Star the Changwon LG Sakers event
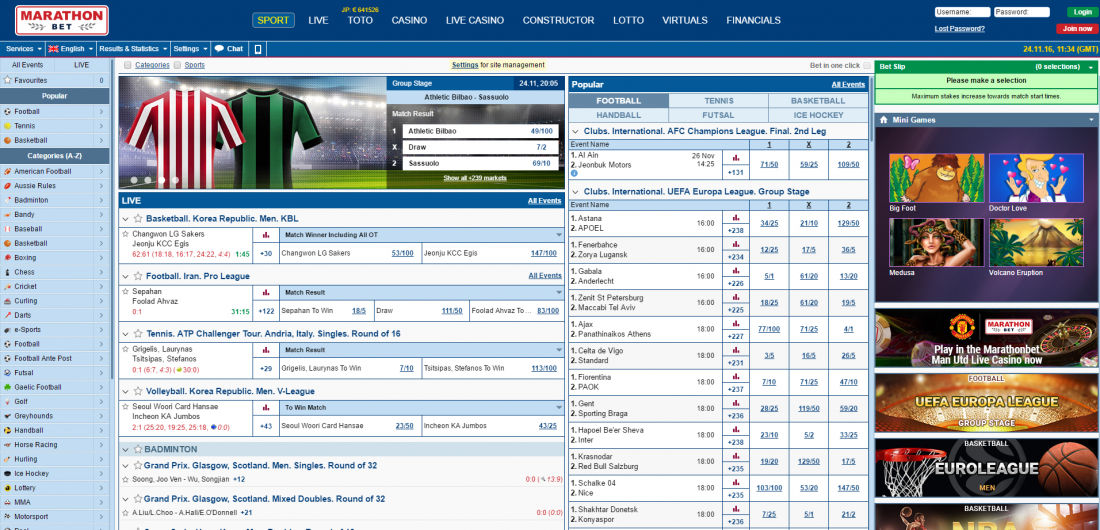 pos(125,234)
